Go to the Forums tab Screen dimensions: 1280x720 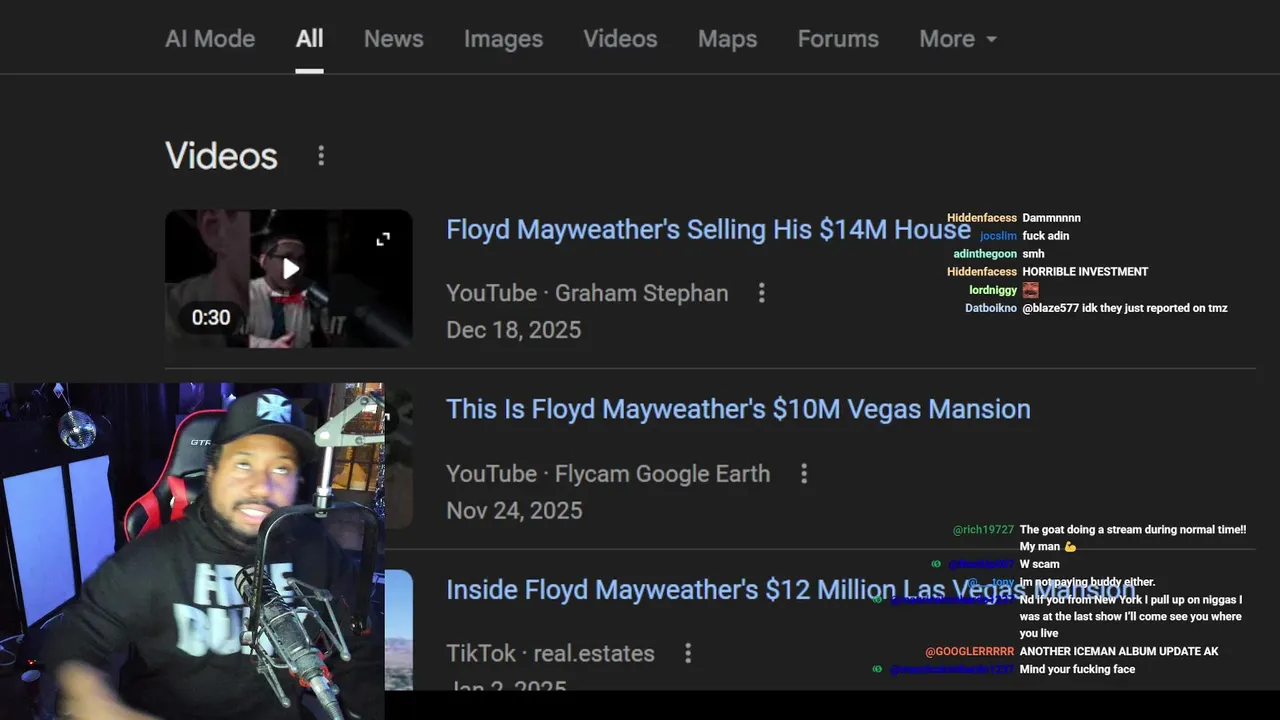pos(838,39)
